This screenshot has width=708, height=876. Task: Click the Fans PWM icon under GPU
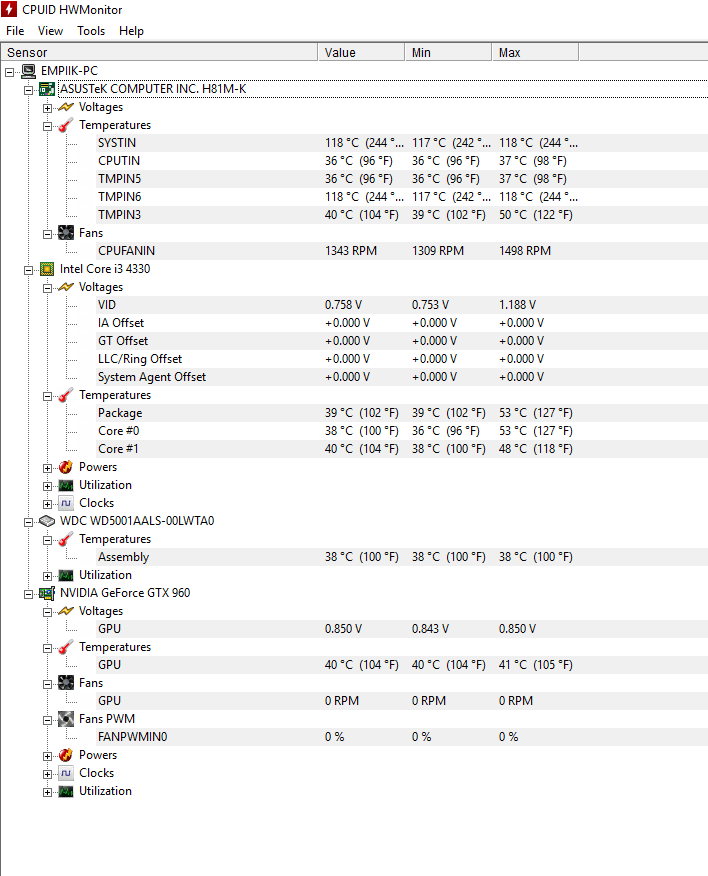66,719
